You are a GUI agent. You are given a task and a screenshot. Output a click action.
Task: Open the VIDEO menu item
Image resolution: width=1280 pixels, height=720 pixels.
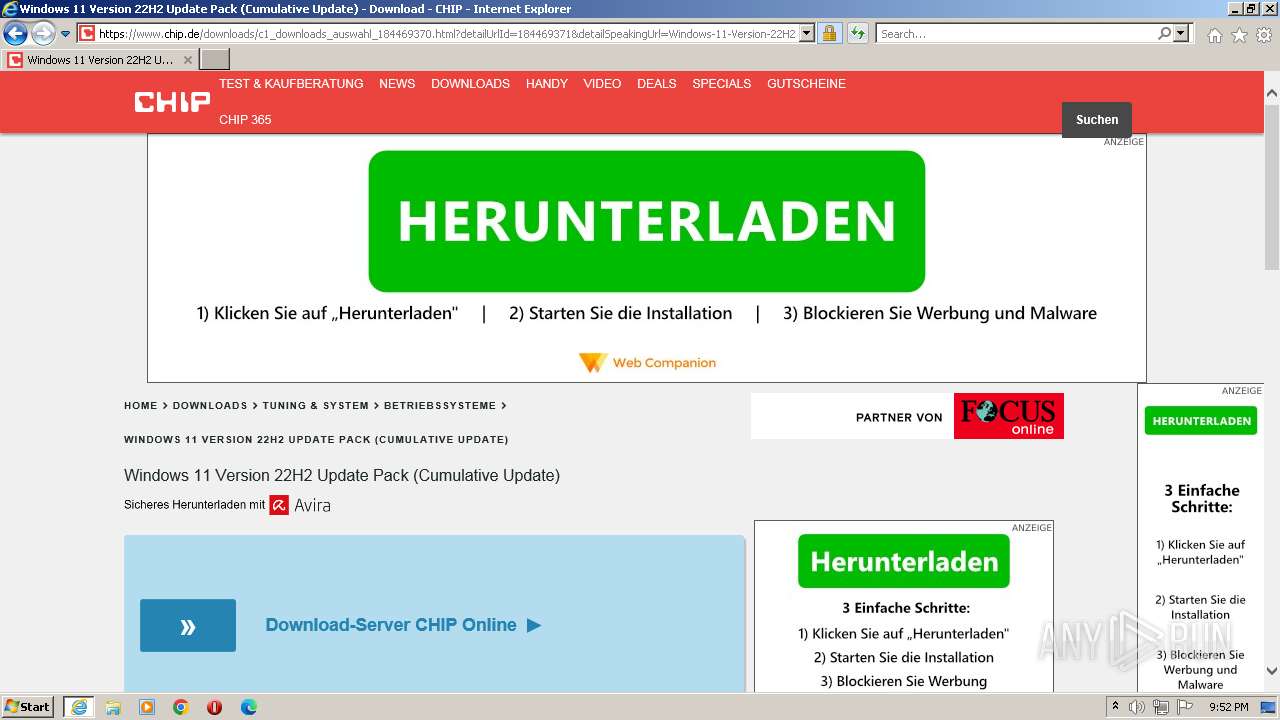pos(602,84)
